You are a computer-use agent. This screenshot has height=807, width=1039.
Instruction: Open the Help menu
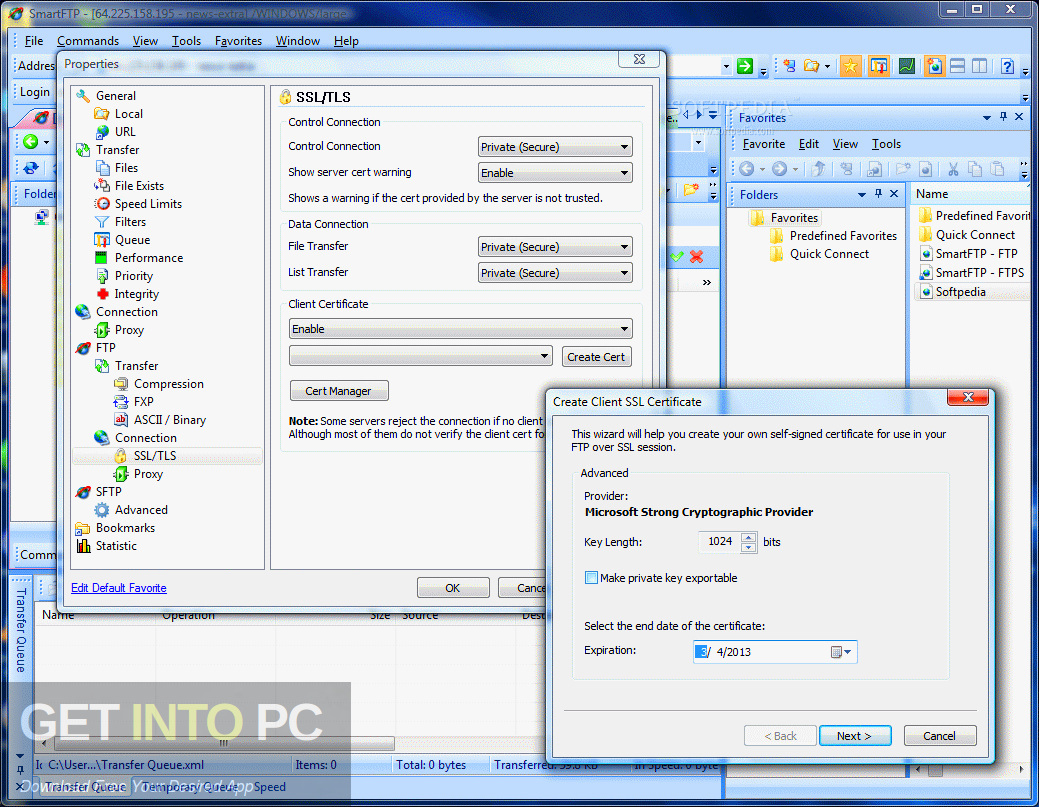[346, 41]
